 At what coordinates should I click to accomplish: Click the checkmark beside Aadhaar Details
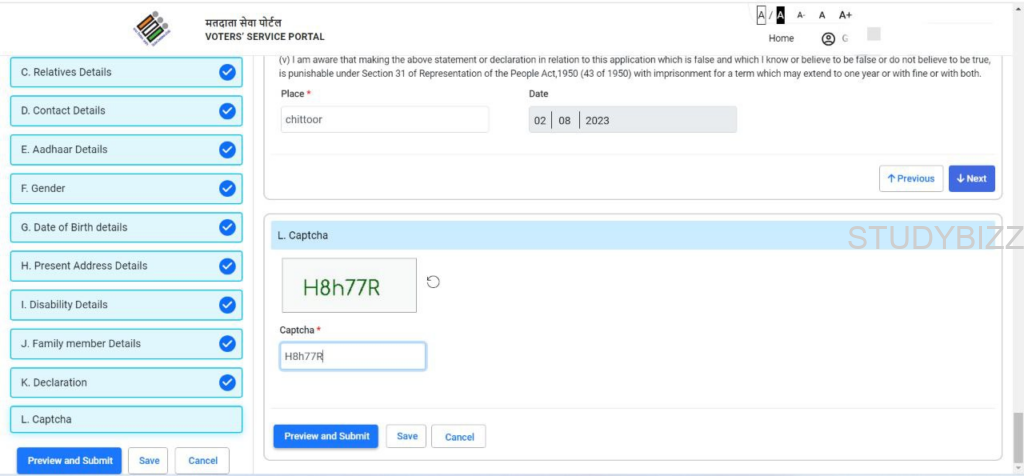[227, 150]
